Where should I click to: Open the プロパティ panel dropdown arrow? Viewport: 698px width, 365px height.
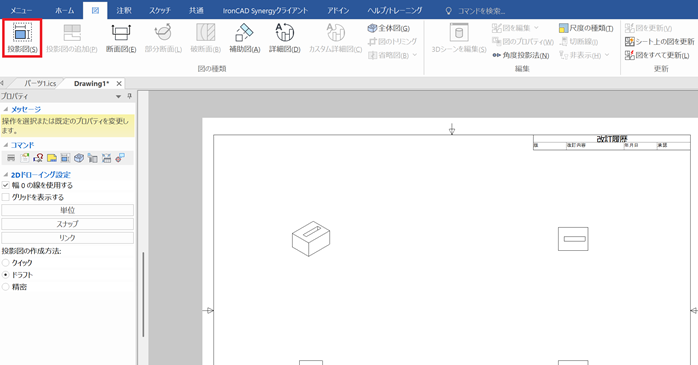[x=118, y=97]
